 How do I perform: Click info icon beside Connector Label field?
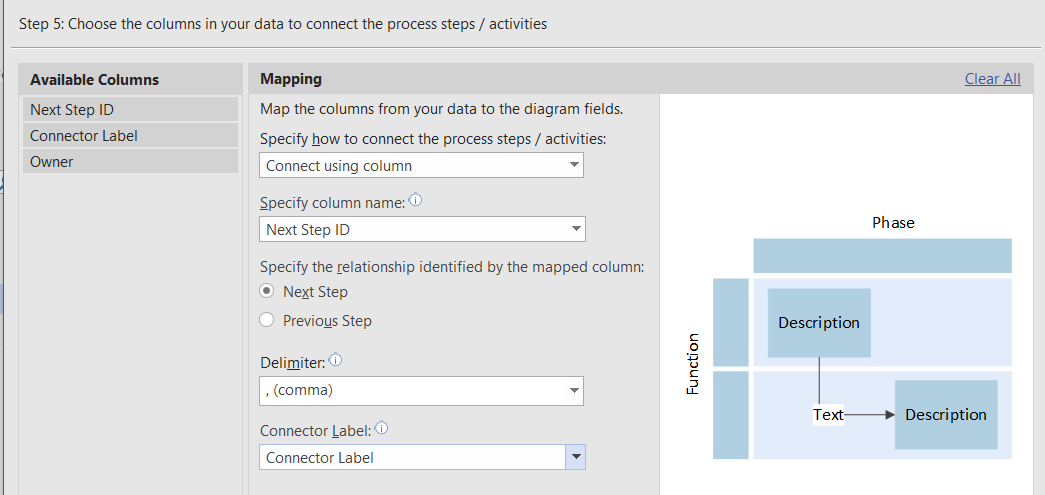pyautogui.click(x=381, y=428)
